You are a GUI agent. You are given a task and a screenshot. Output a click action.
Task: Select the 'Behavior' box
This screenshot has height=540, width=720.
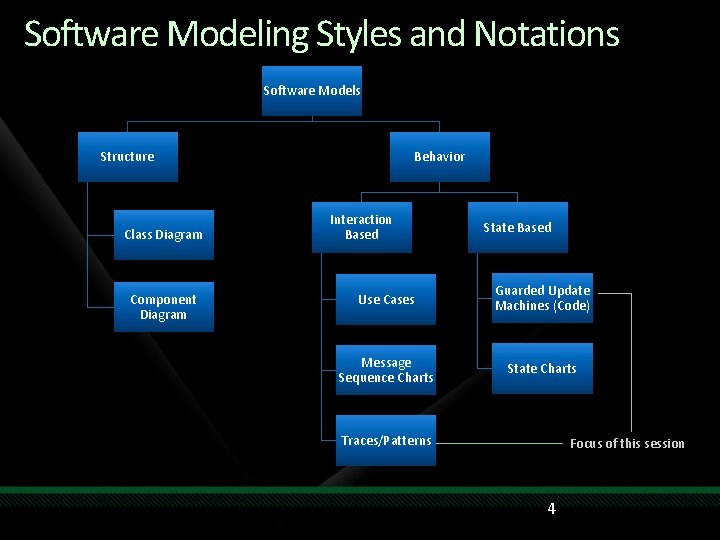pos(440,157)
